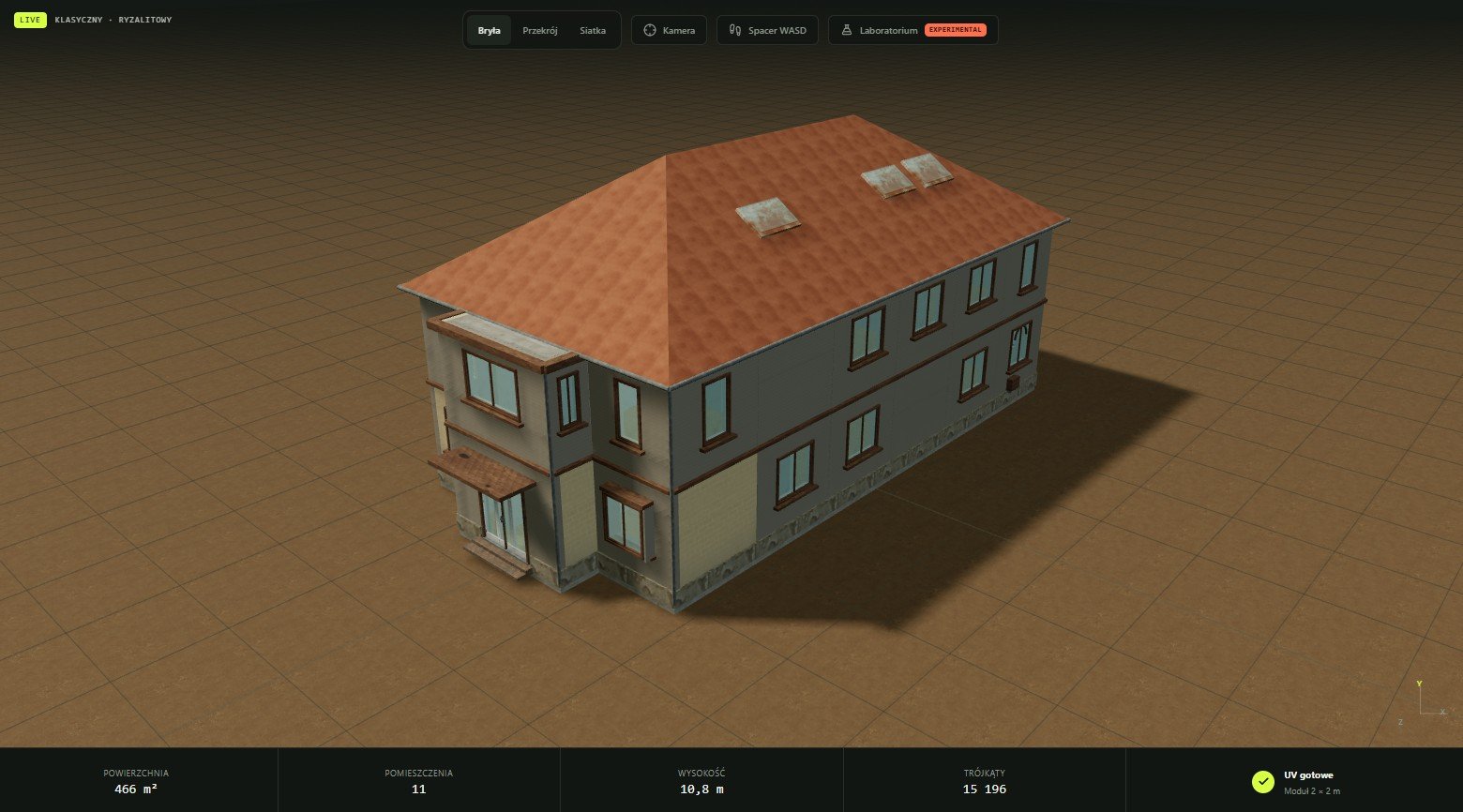The height and width of the screenshot is (812, 1463).
Task: Click the green LIVE badge
Action: point(30,20)
